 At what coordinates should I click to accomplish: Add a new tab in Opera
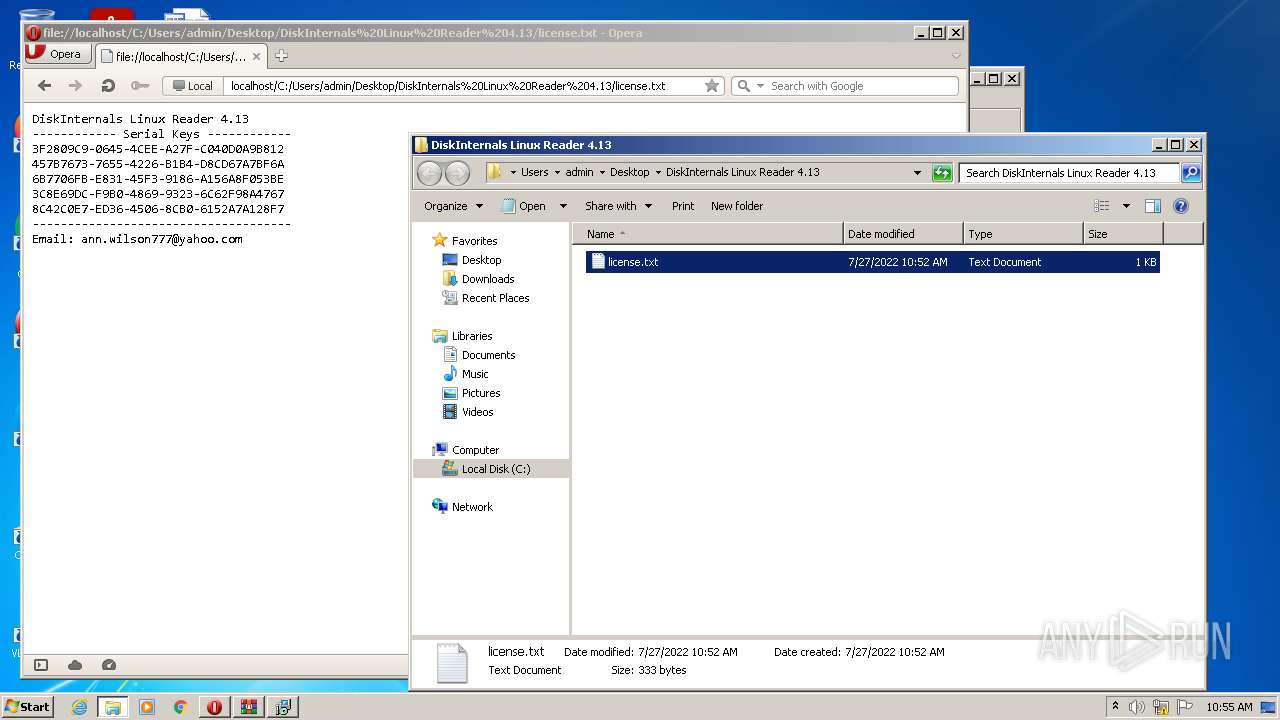281,56
